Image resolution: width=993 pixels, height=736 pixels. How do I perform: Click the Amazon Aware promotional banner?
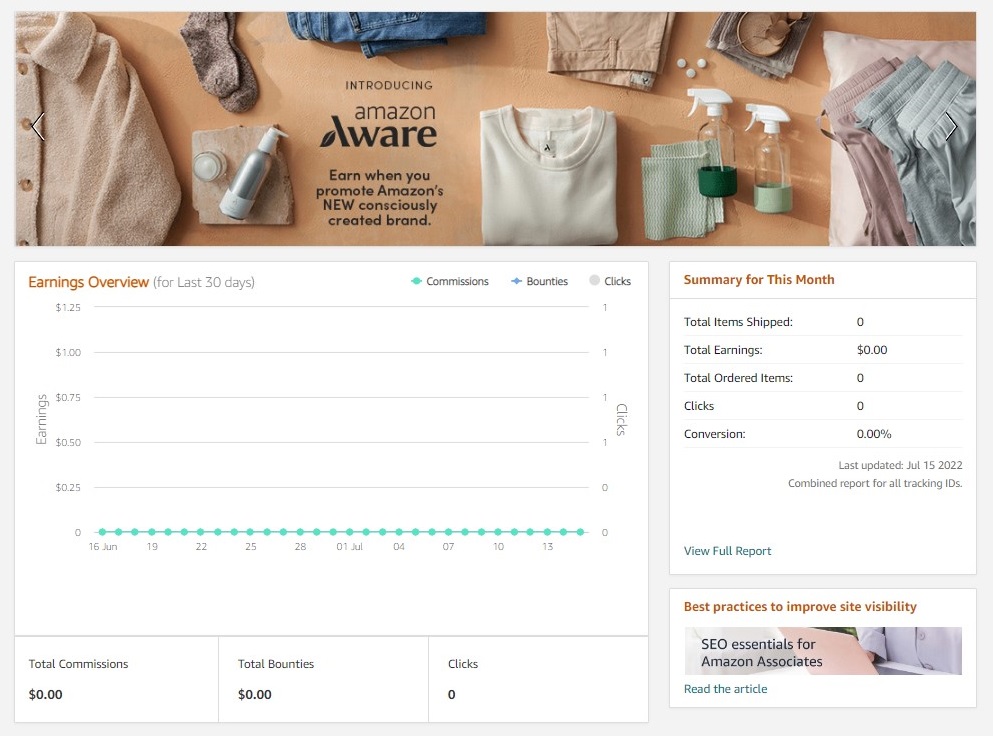click(495, 129)
